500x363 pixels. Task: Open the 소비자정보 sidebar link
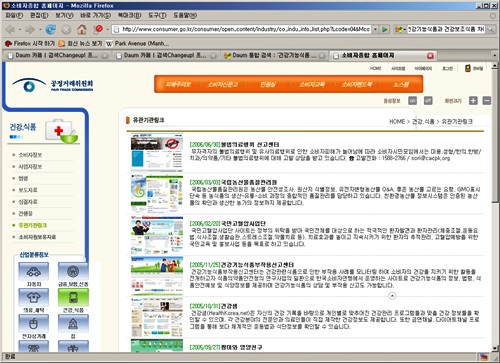(30, 155)
